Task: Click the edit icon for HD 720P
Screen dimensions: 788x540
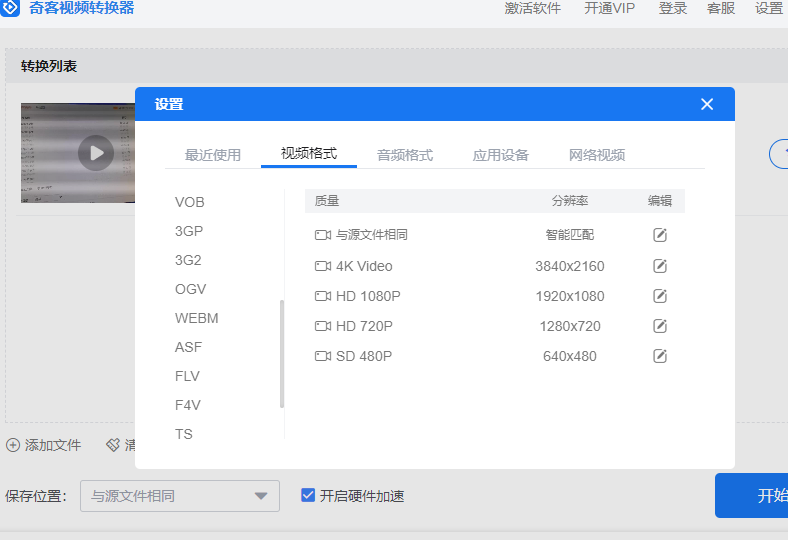Action: (660, 326)
